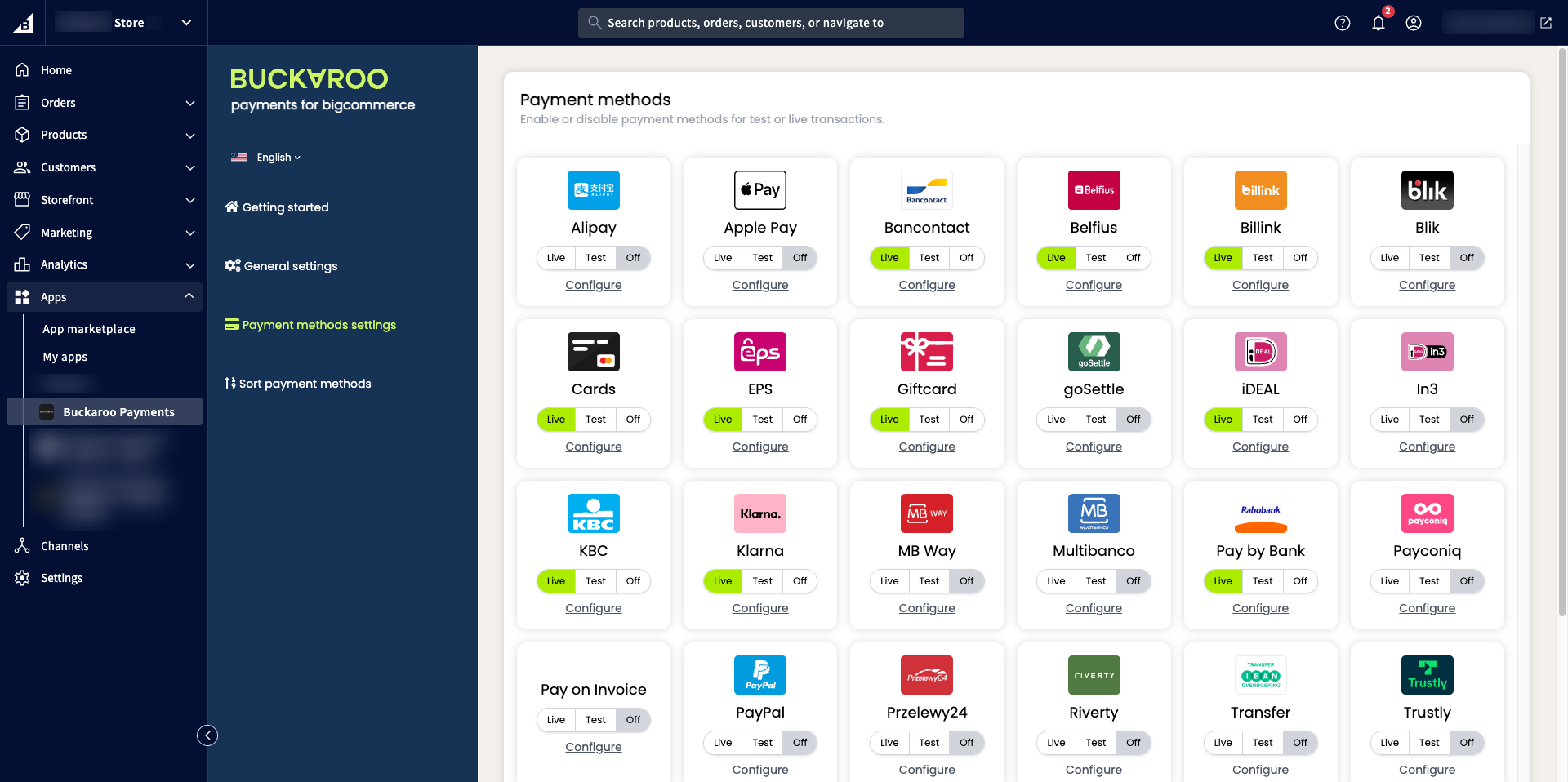The width and height of the screenshot is (1568, 782).
Task: Click the Bancontact logo icon
Action: 927,190
